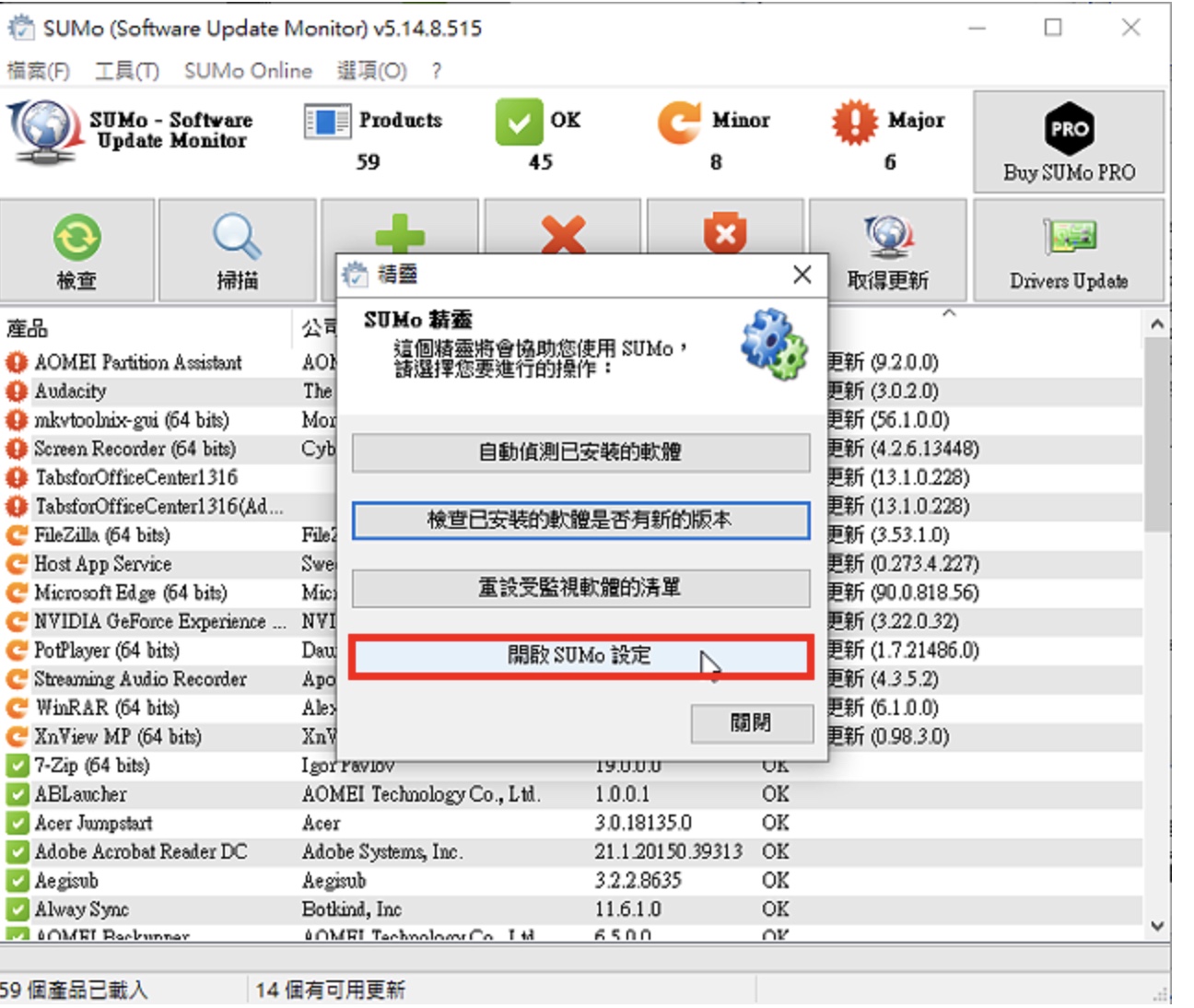Click the 14 個有可用更新 status text
1194x1008 pixels.
click(x=330, y=990)
